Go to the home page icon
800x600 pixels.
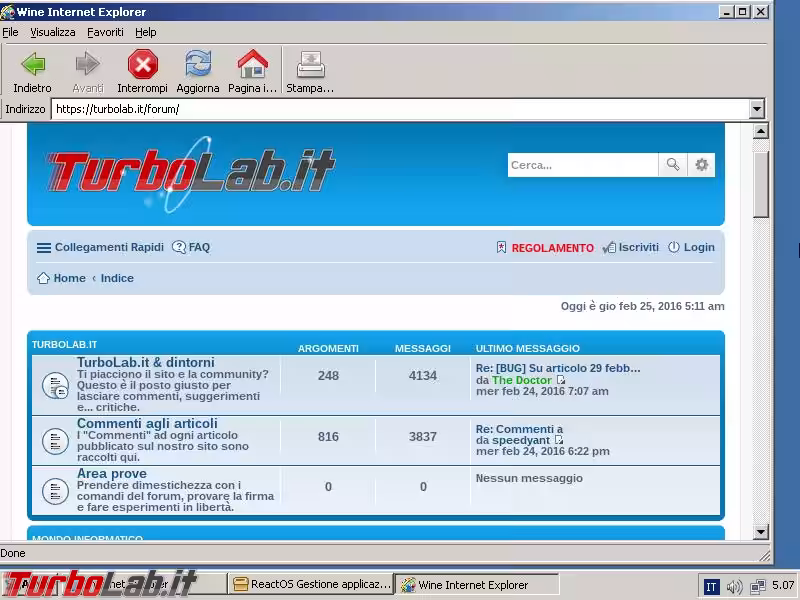click(x=252, y=66)
